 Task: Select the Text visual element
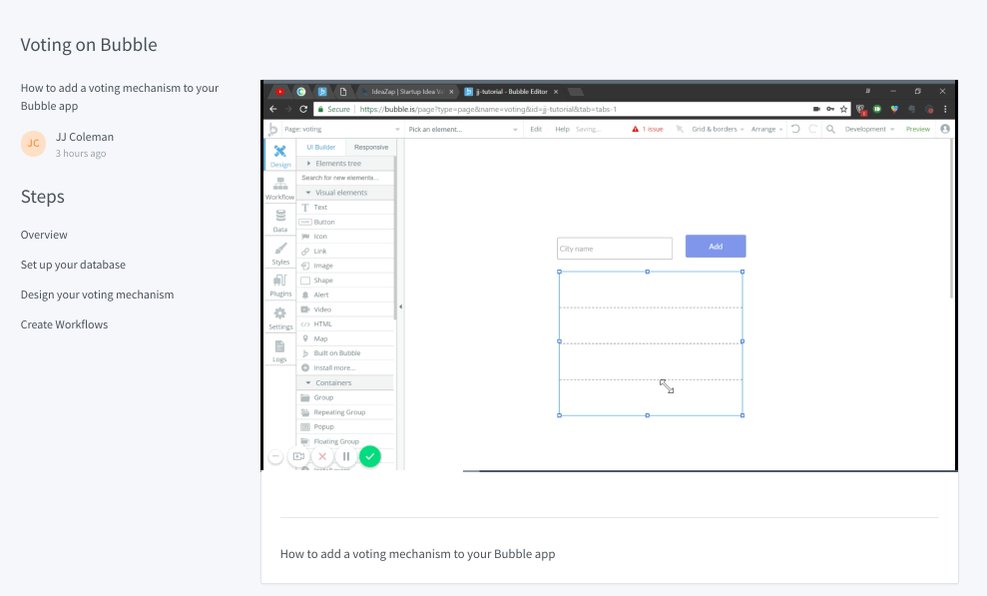point(346,207)
